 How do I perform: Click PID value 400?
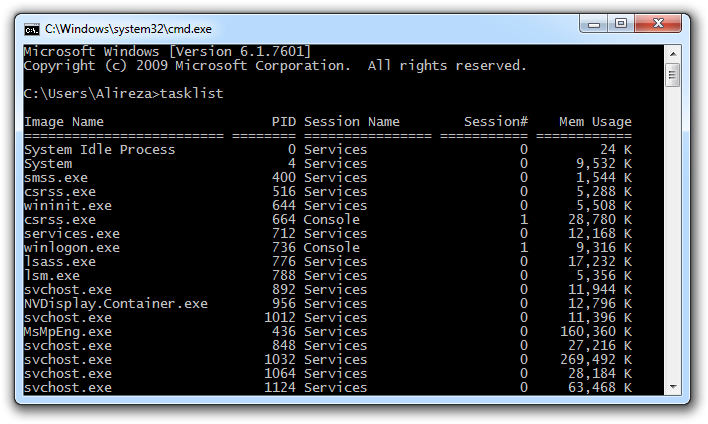click(x=284, y=177)
